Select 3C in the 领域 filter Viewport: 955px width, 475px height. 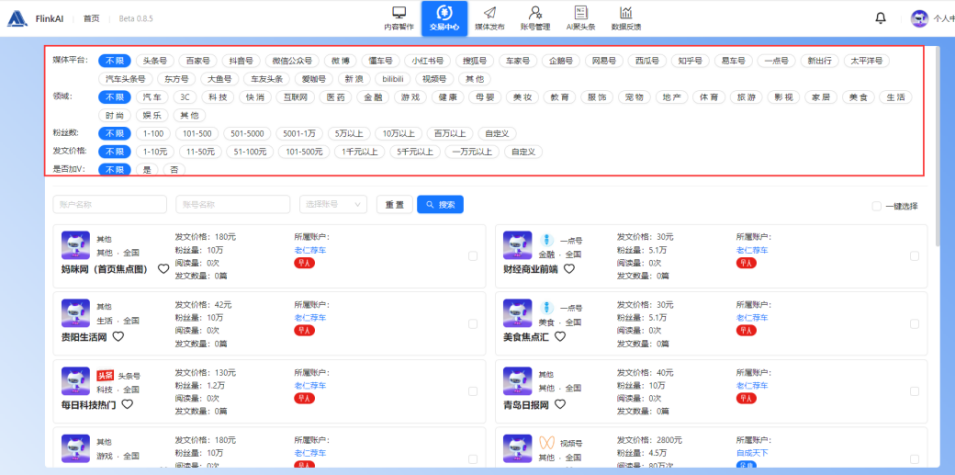(x=185, y=97)
